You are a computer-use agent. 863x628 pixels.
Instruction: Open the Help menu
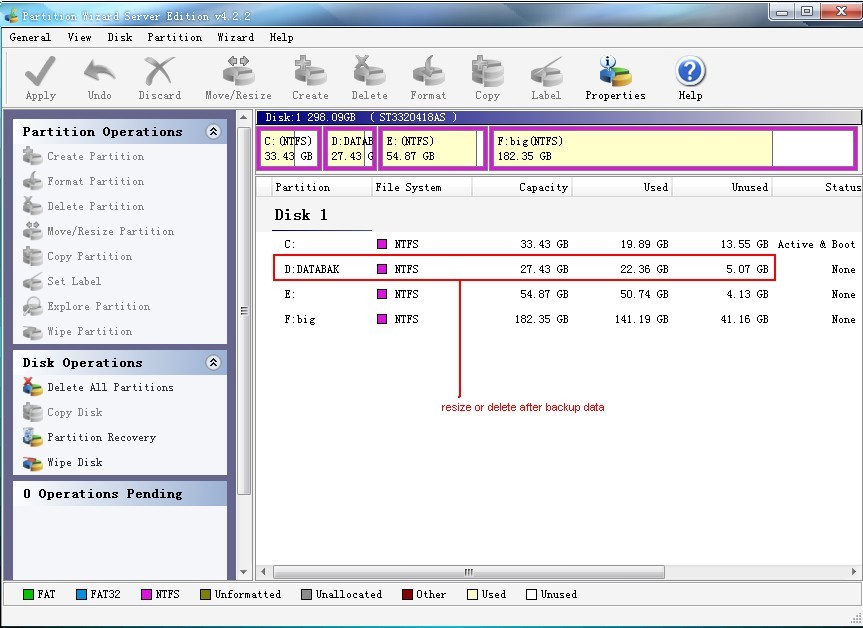tap(281, 37)
